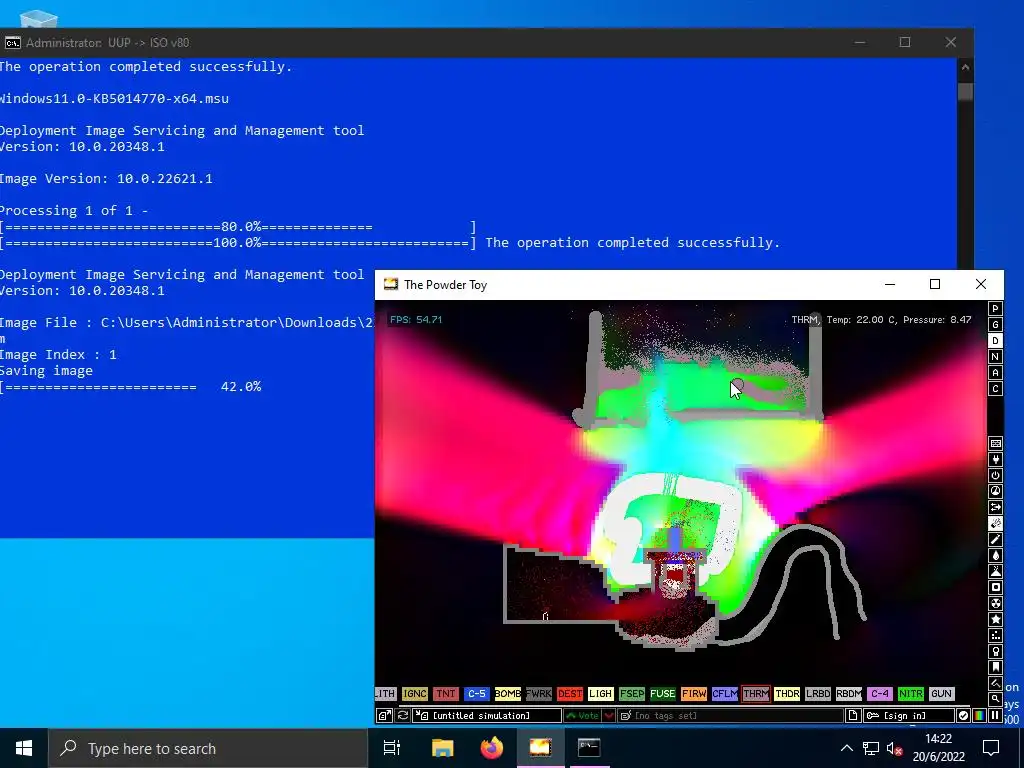
Task: Click the command prompt scrollbar thumb
Action: point(965,91)
